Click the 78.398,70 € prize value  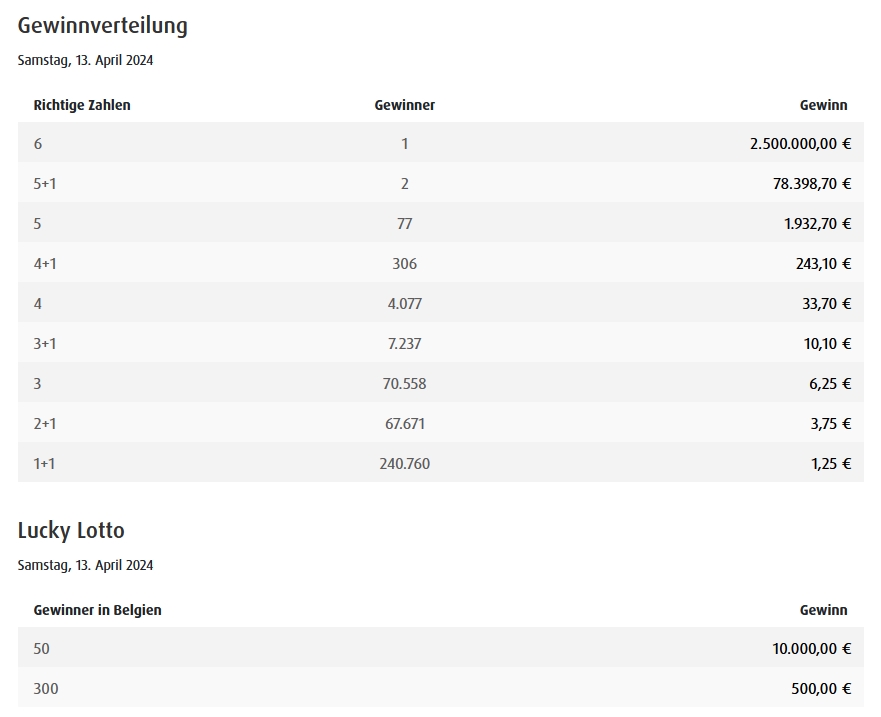[812, 184]
